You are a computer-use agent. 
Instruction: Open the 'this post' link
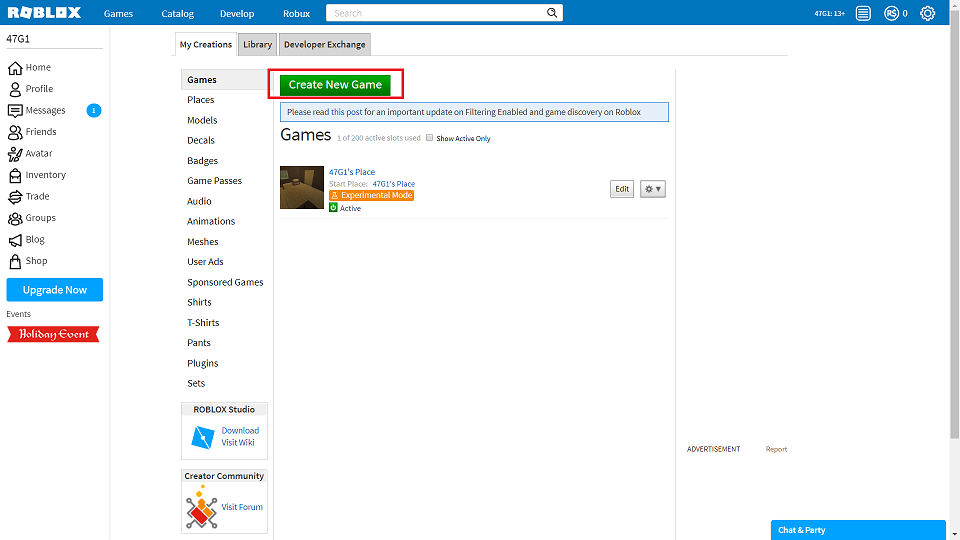347,112
